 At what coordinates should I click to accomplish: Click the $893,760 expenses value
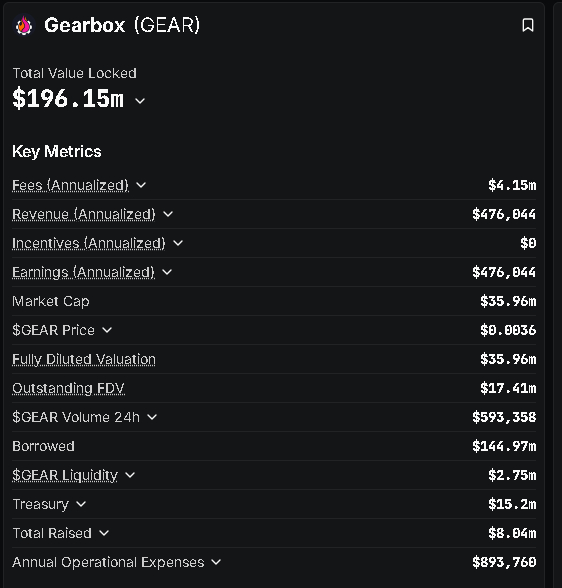[x=504, y=562]
